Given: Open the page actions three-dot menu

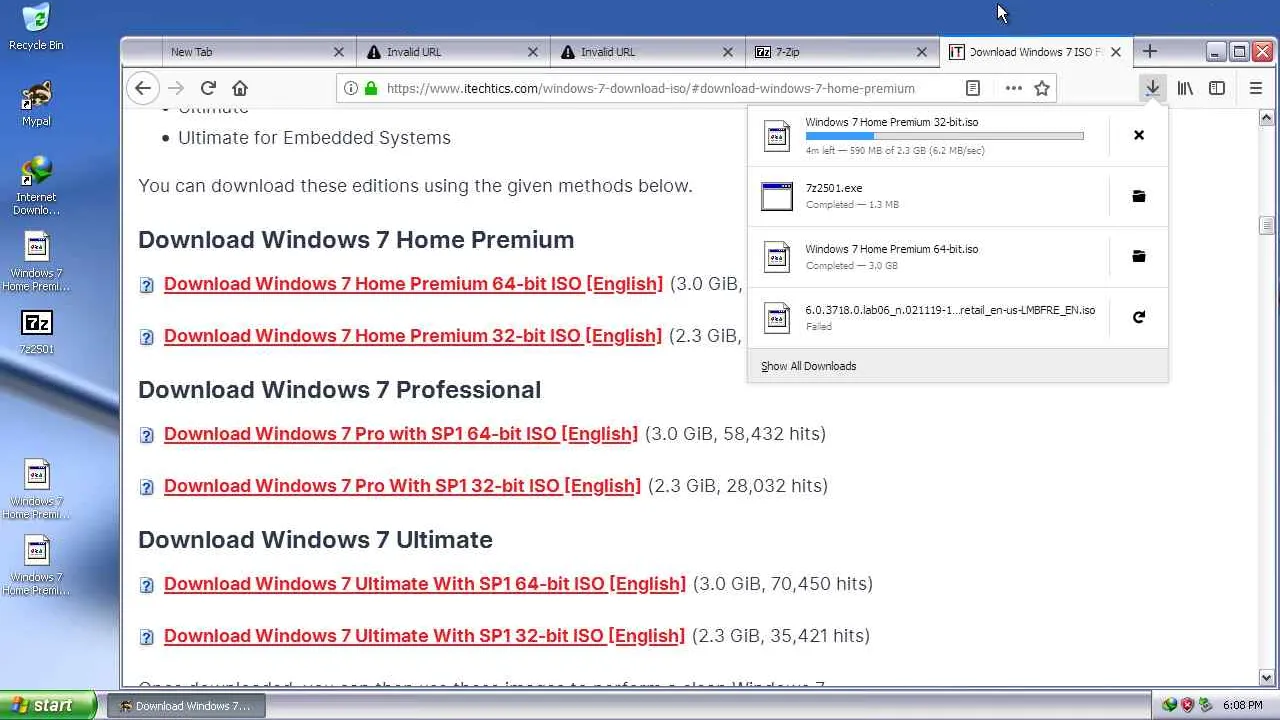Looking at the screenshot, I should (1013, 88).
